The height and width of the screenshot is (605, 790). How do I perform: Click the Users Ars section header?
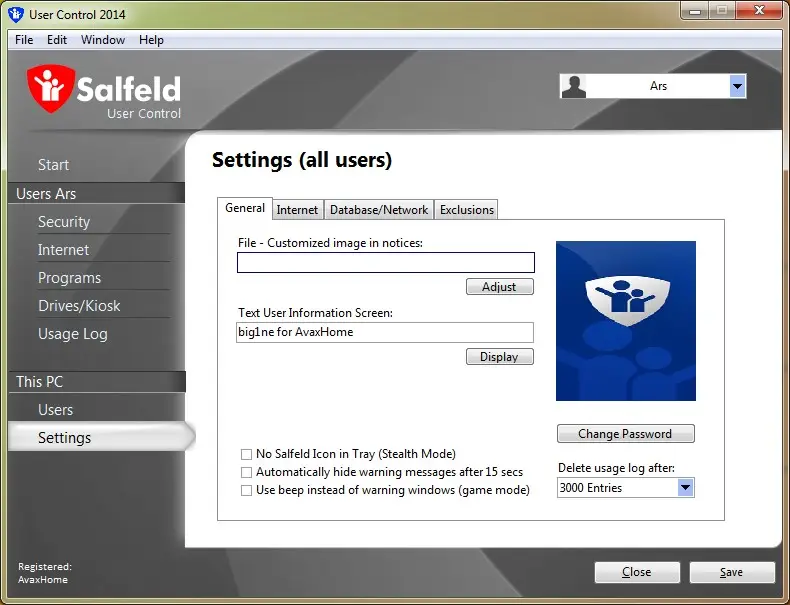pos(96,194)
